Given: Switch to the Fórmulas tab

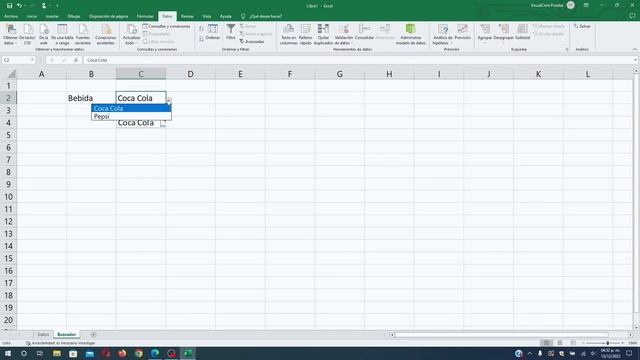Looking at the screenshot, I should (145, 16).
